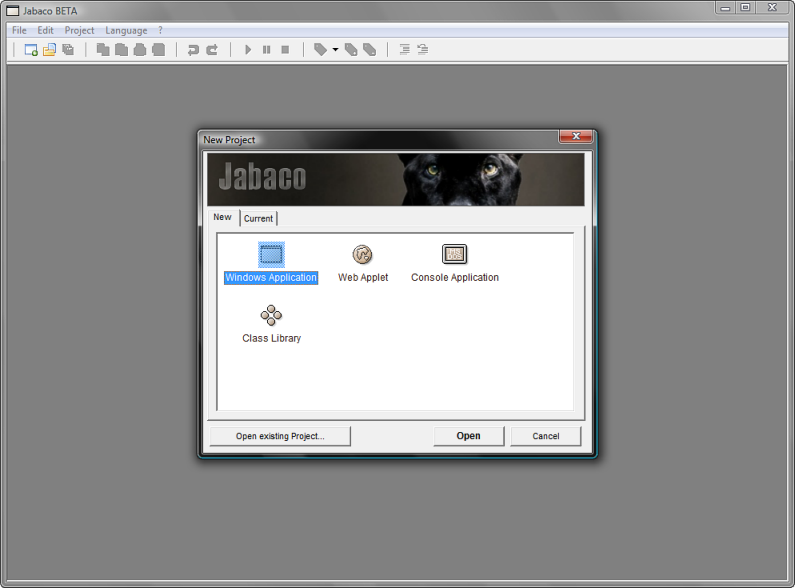Viewport: 795px width, 588px height.
Task: Click the third bookmark tag icon
Action: (370, 50)
